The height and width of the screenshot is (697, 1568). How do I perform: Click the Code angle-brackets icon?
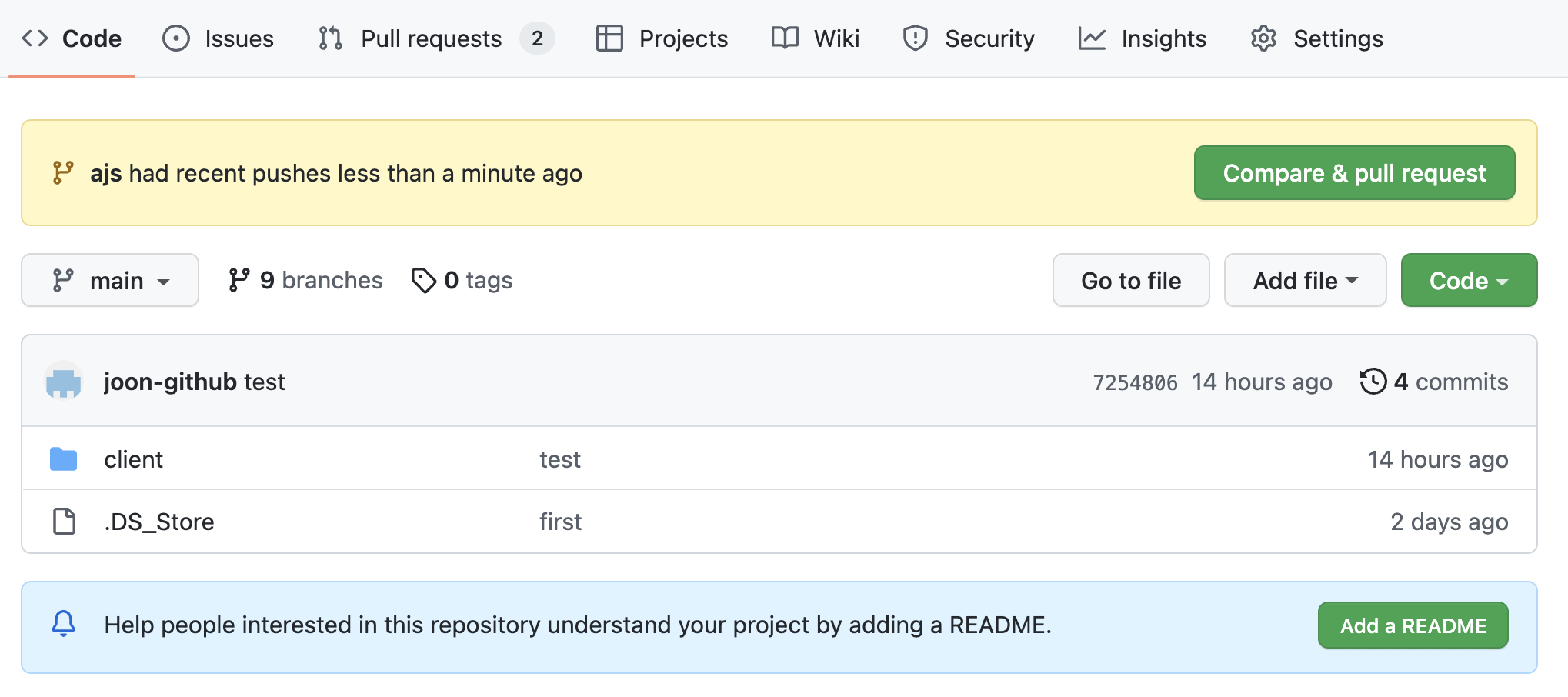coord(35,38)
